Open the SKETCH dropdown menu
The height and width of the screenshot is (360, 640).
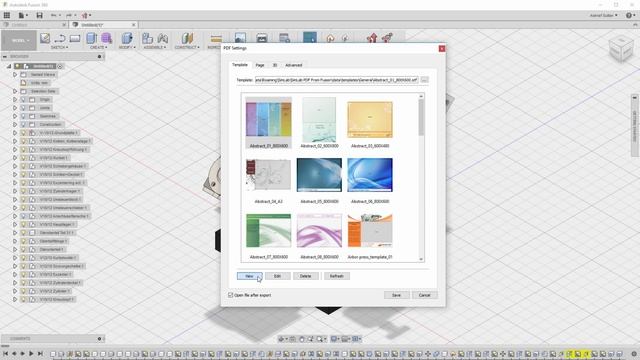click(x=60, y=47)
